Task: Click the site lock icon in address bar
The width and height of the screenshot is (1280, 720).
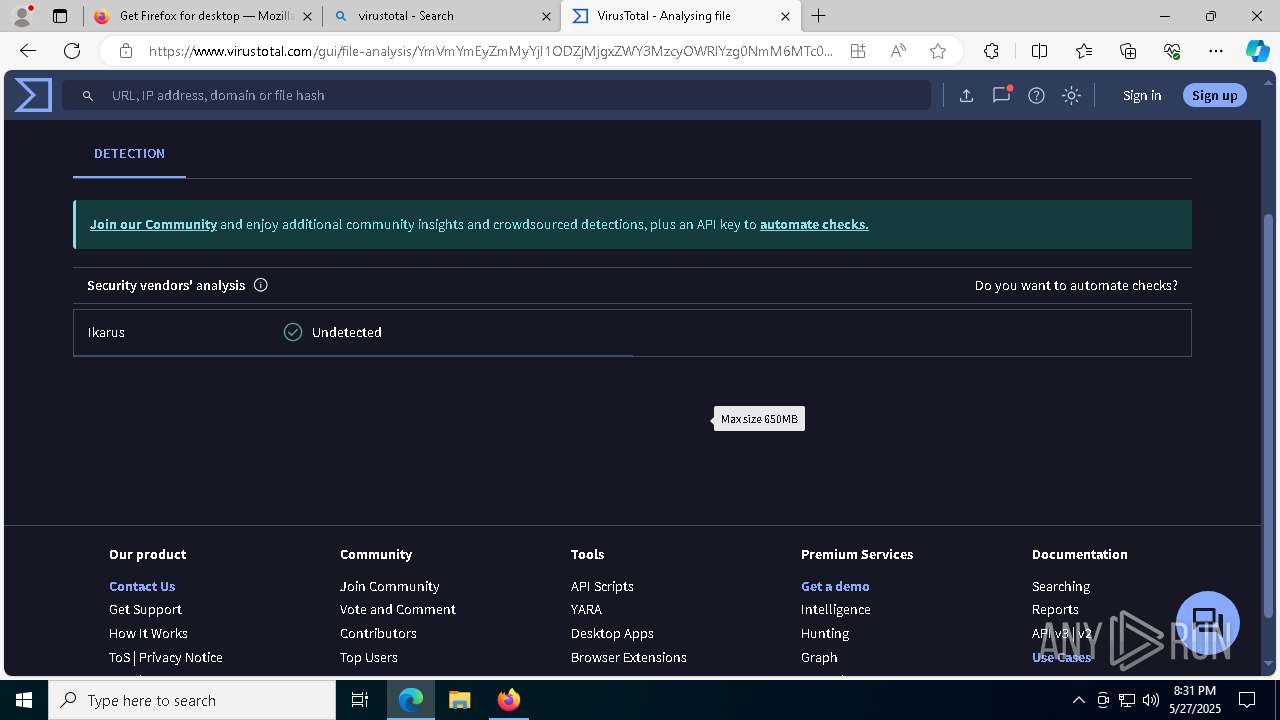Action: (125, 51)
